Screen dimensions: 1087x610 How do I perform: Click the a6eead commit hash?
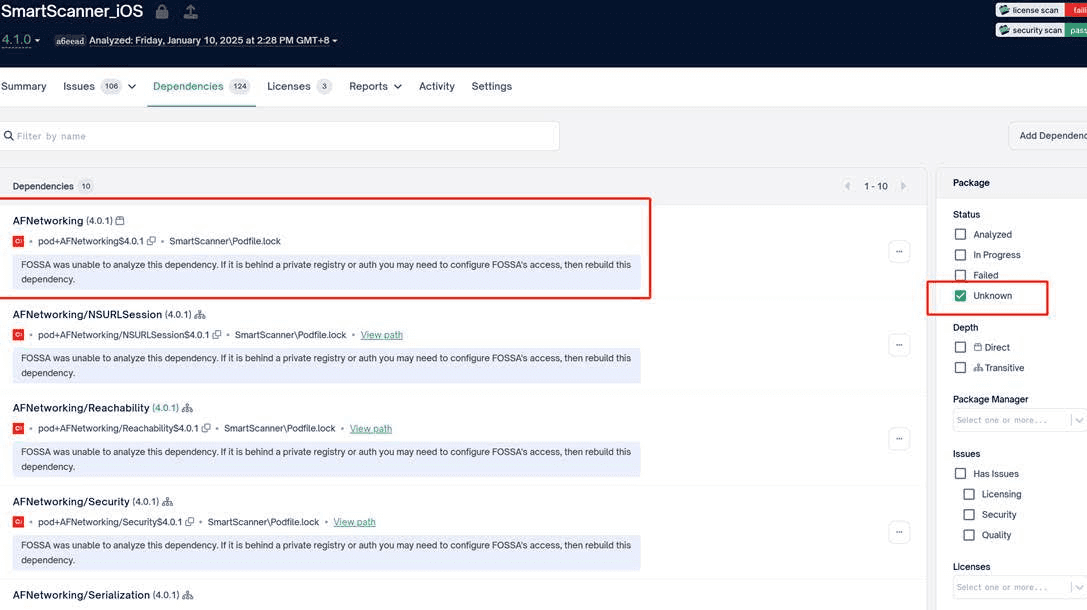click(70, 41)
